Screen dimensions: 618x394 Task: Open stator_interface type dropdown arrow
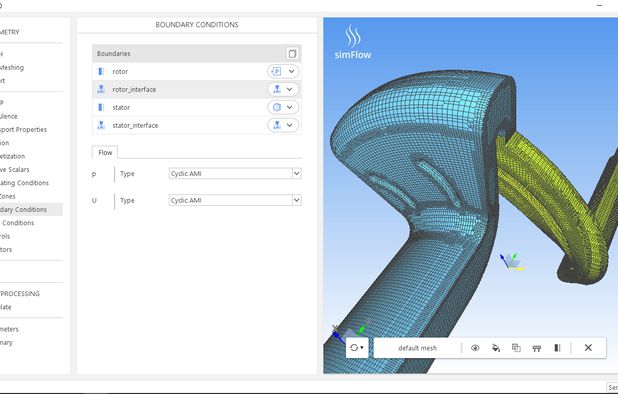(289, 125)
